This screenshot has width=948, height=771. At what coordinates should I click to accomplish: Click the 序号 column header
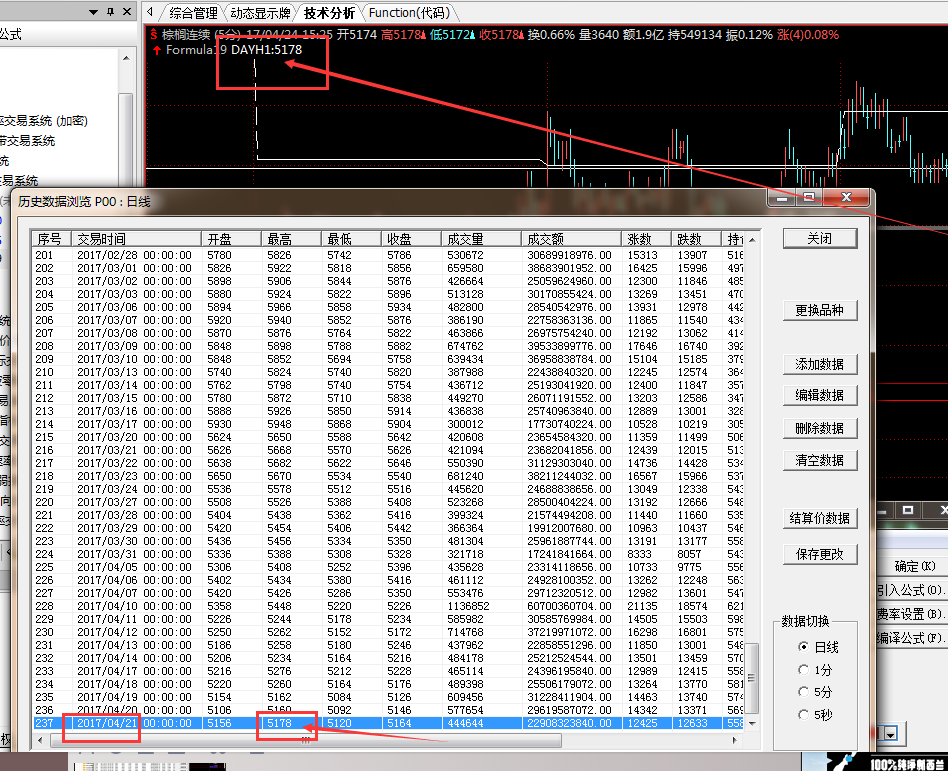tap(52, 239)
